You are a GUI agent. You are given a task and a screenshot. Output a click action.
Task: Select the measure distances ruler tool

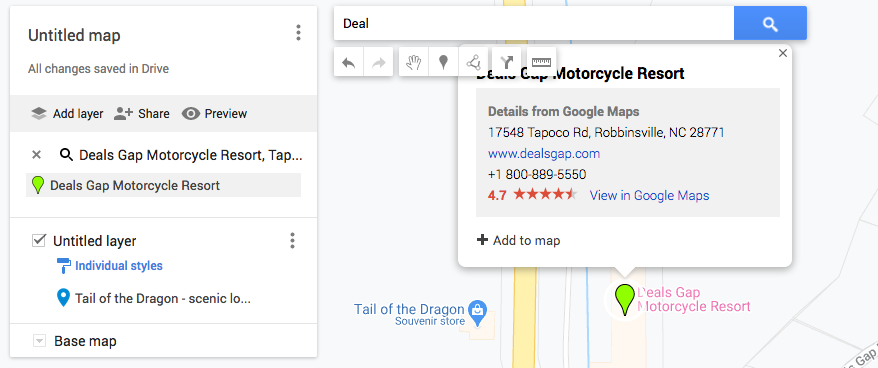click(x=541, y=62)
